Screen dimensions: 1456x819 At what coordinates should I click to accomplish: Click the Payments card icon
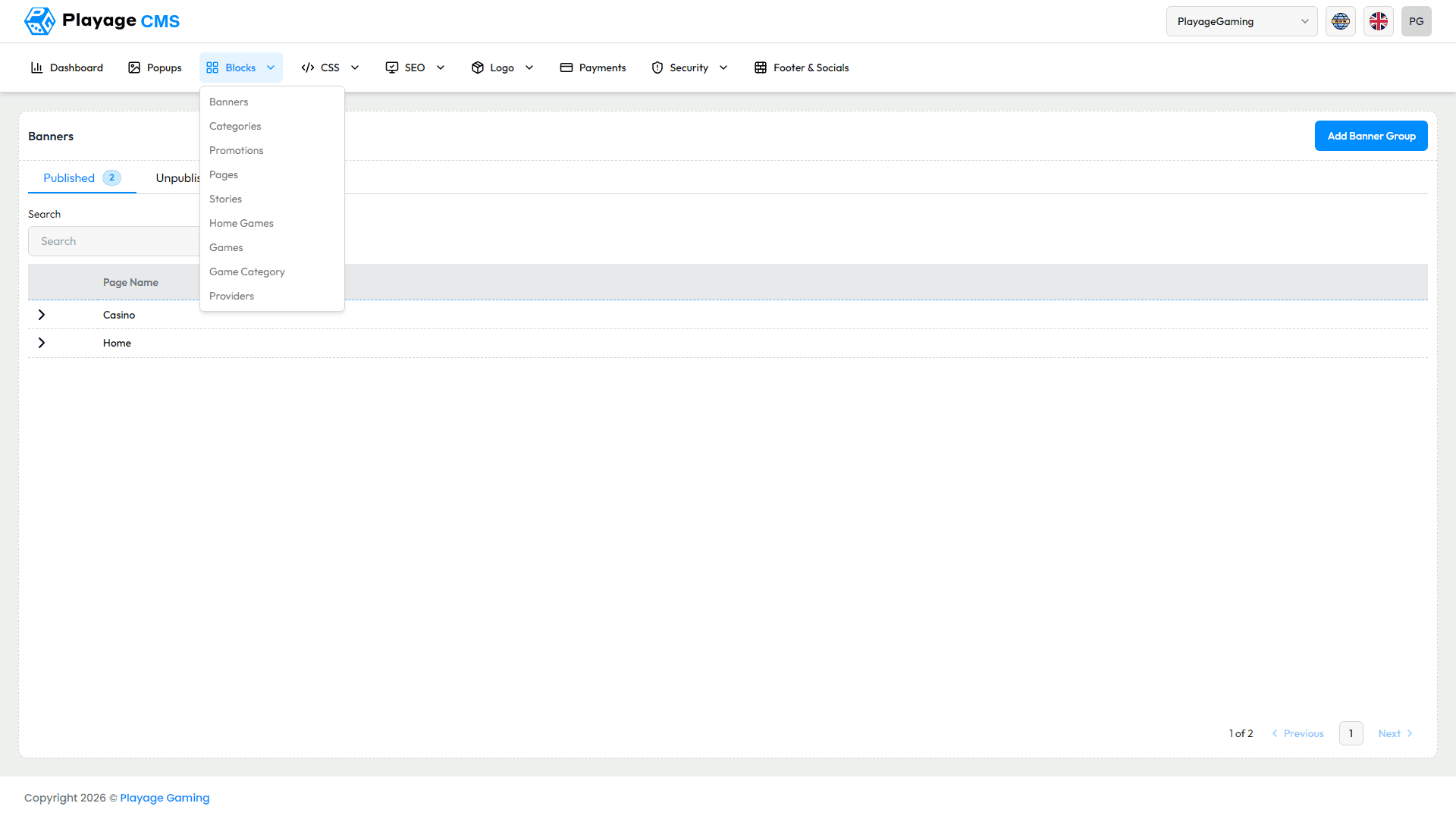click(x=566, y=67)
